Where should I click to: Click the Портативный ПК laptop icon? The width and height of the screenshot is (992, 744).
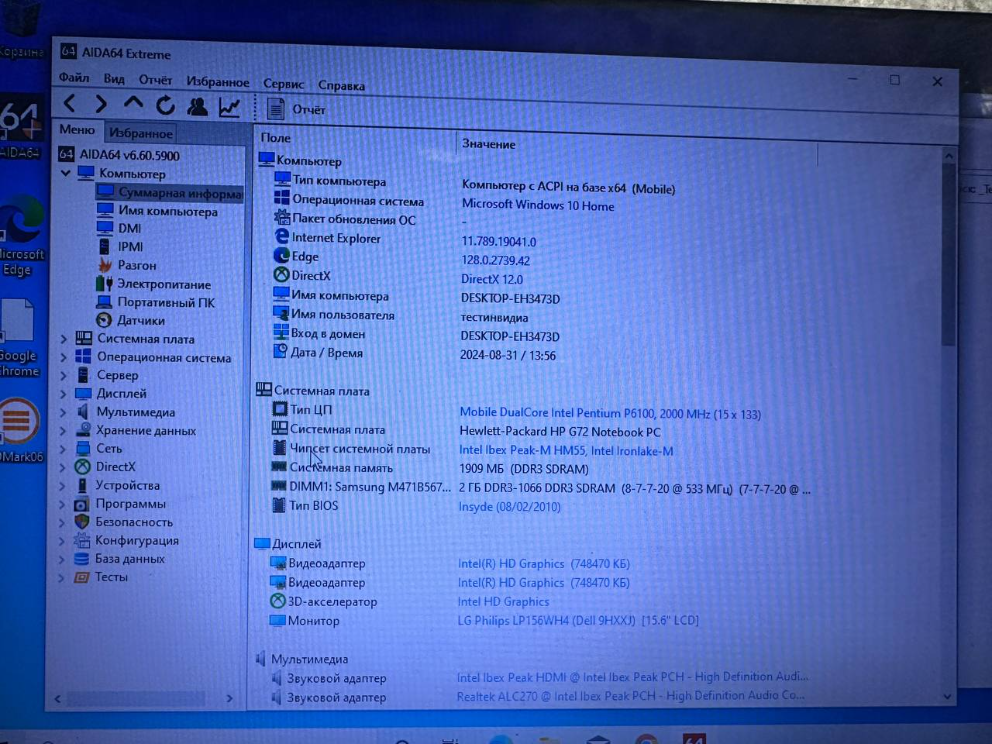[104, 302]
